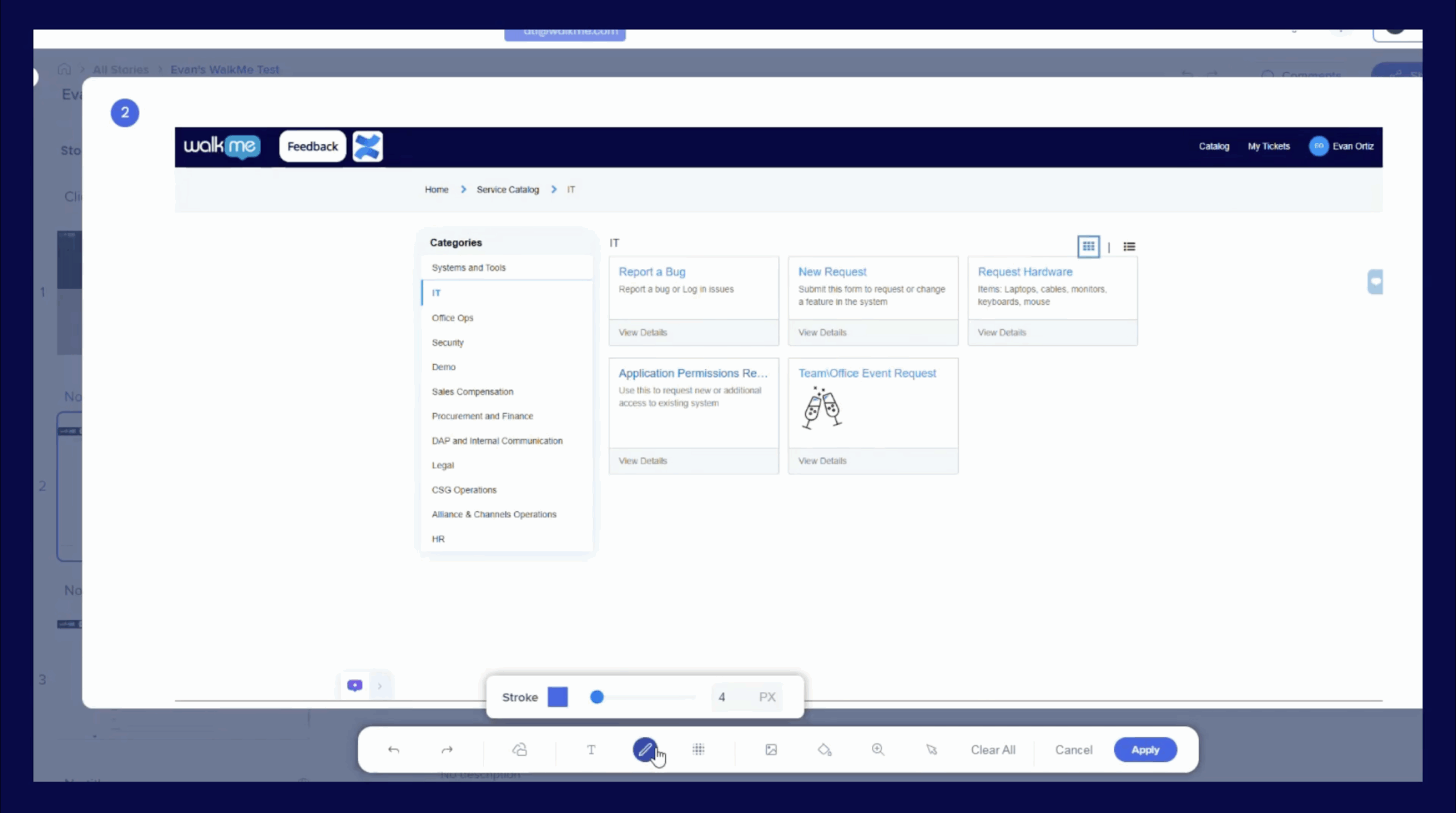Open the Catalog menu item
The height and width of the screenshot is (813, 1456).
tap(1214, 146)
